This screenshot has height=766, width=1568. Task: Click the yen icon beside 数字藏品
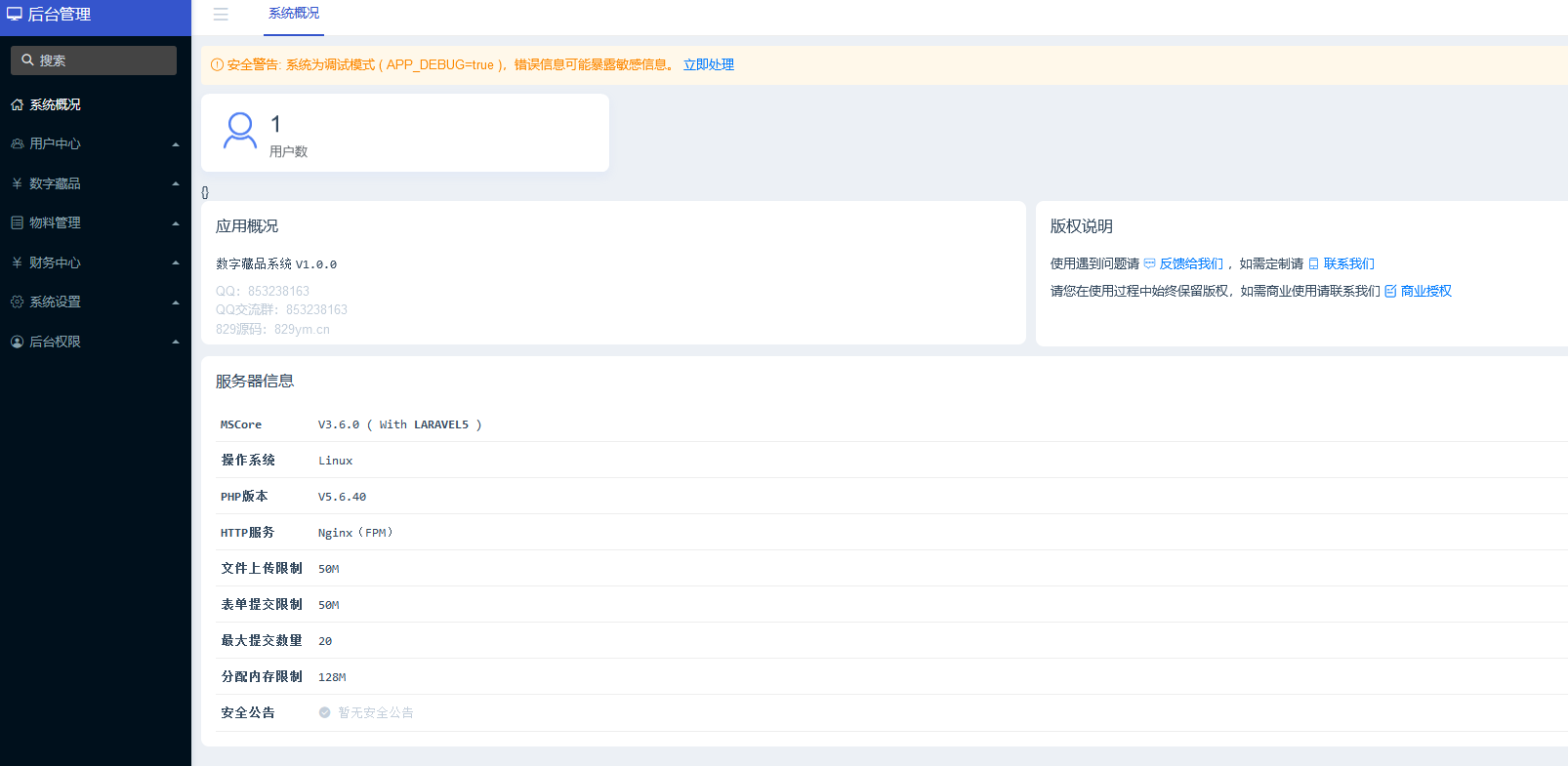[17, 183]
